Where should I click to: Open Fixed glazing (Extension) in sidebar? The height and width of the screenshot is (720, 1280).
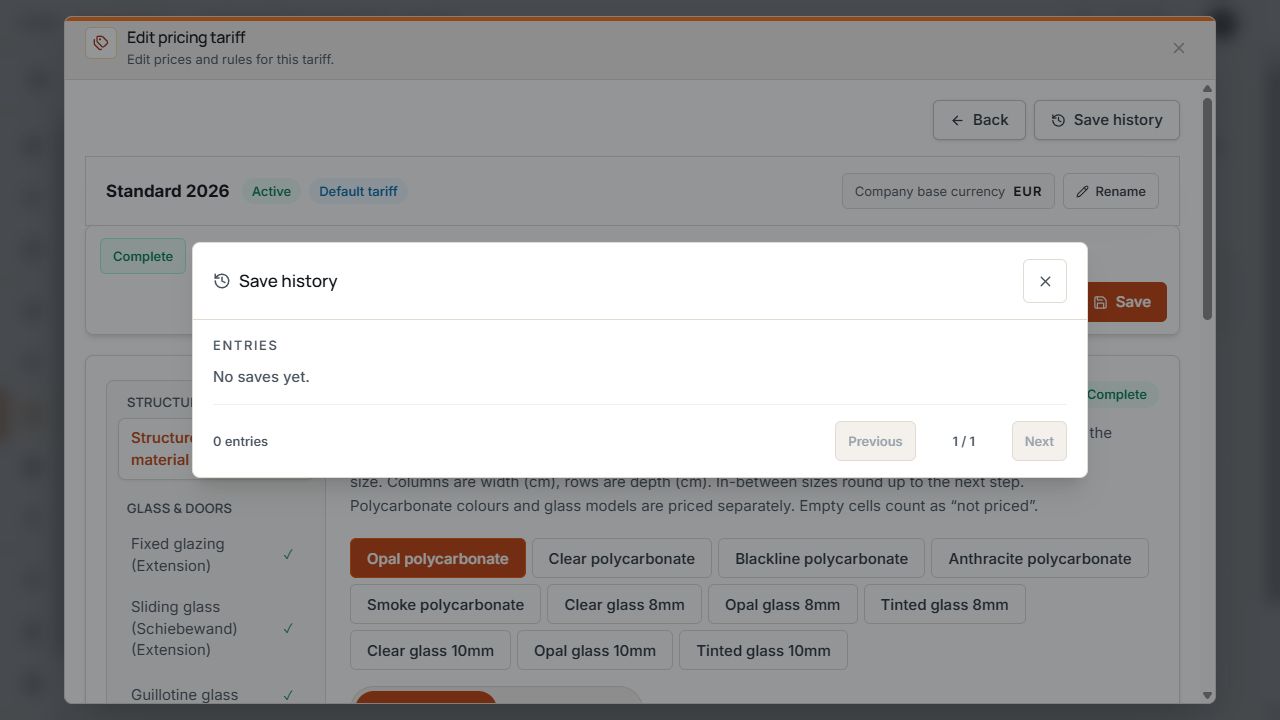click(213, 555)
